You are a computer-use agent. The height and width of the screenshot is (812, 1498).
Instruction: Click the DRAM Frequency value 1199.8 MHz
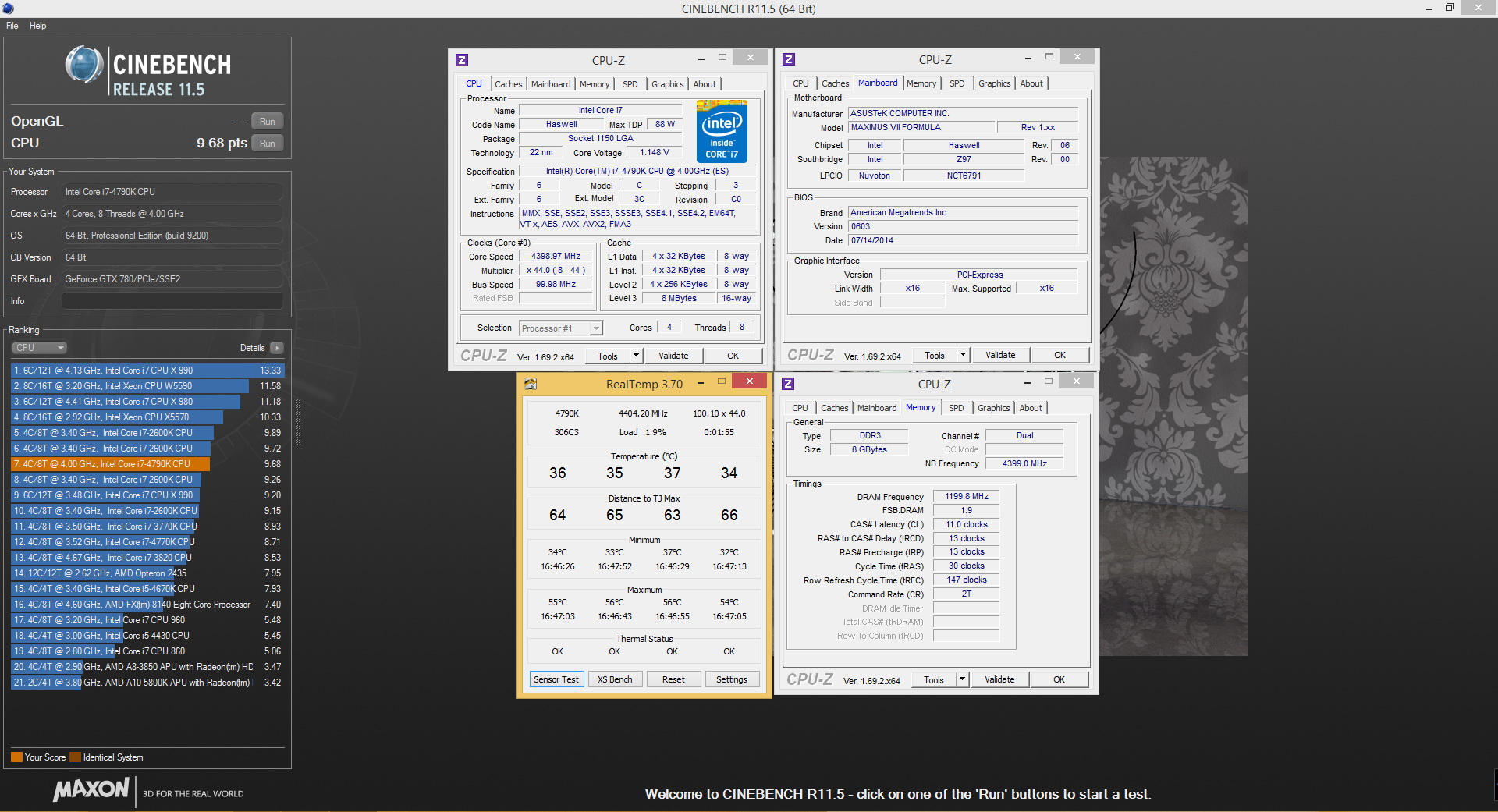pyautogui.click(x=966, y=496)
